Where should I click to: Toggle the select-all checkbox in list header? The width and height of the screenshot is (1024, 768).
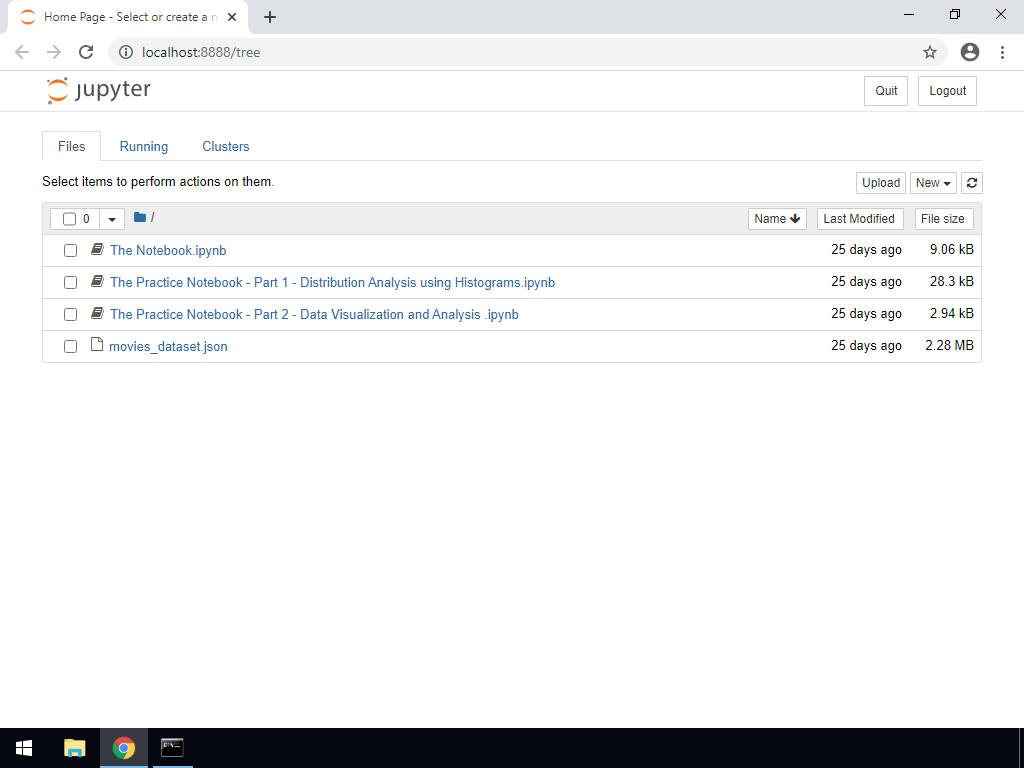pos(69,219)
